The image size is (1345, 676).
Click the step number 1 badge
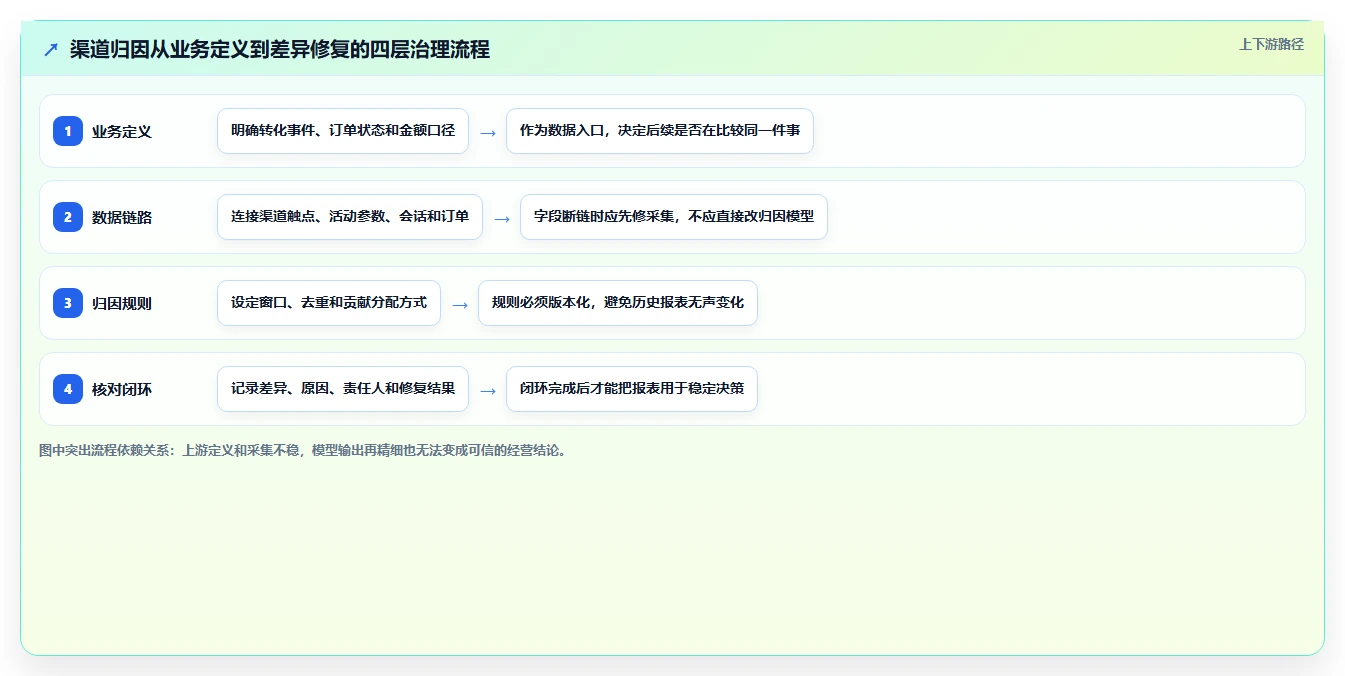click(x=68, y=131)
